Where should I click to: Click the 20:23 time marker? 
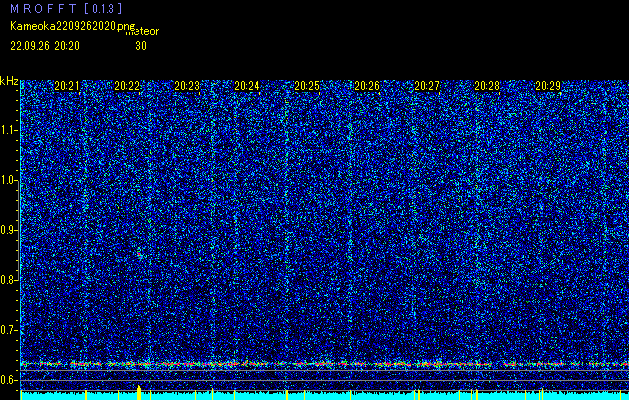[x=187, y=86]
